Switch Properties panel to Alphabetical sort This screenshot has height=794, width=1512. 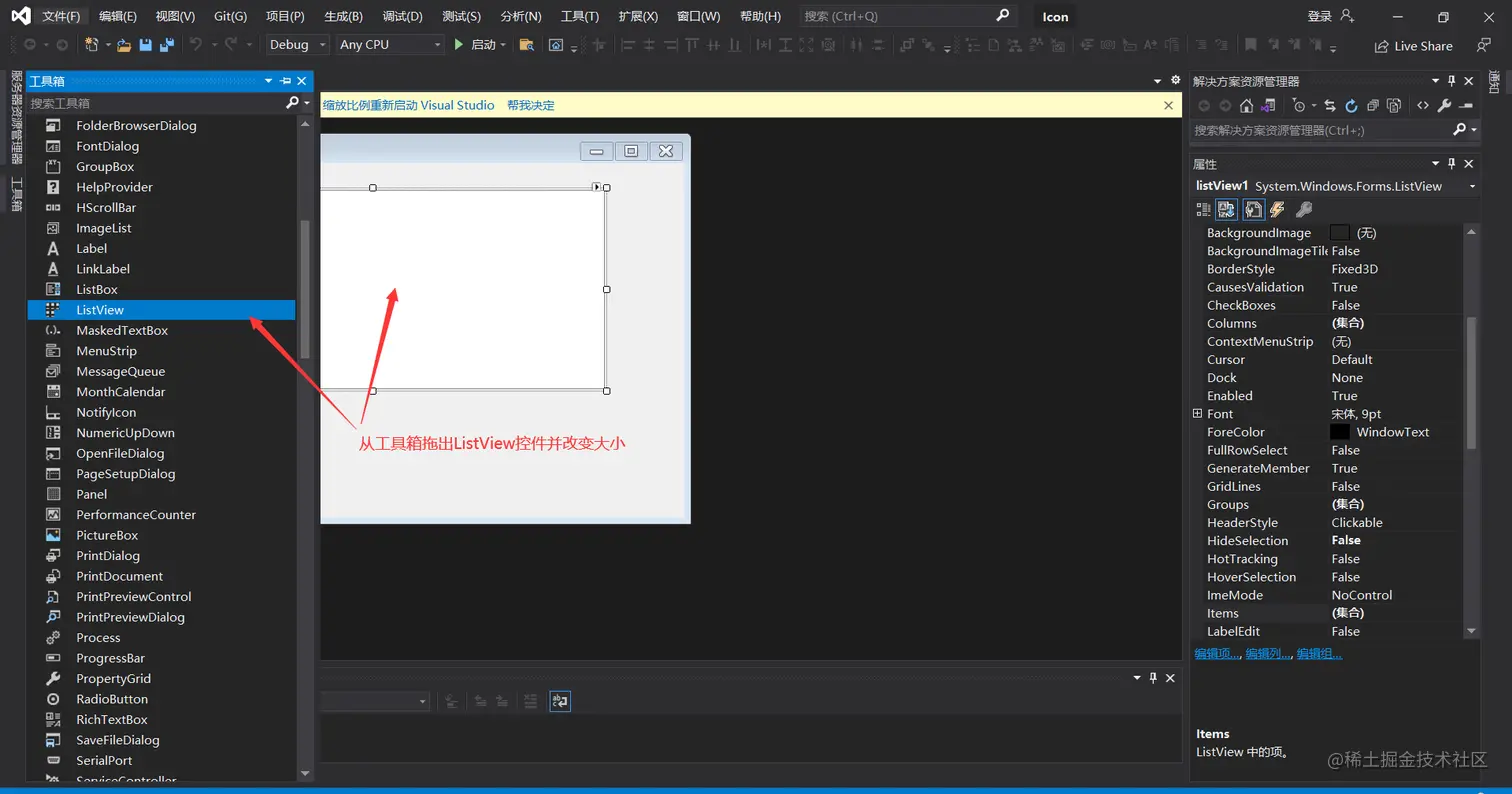(1226, 209)
